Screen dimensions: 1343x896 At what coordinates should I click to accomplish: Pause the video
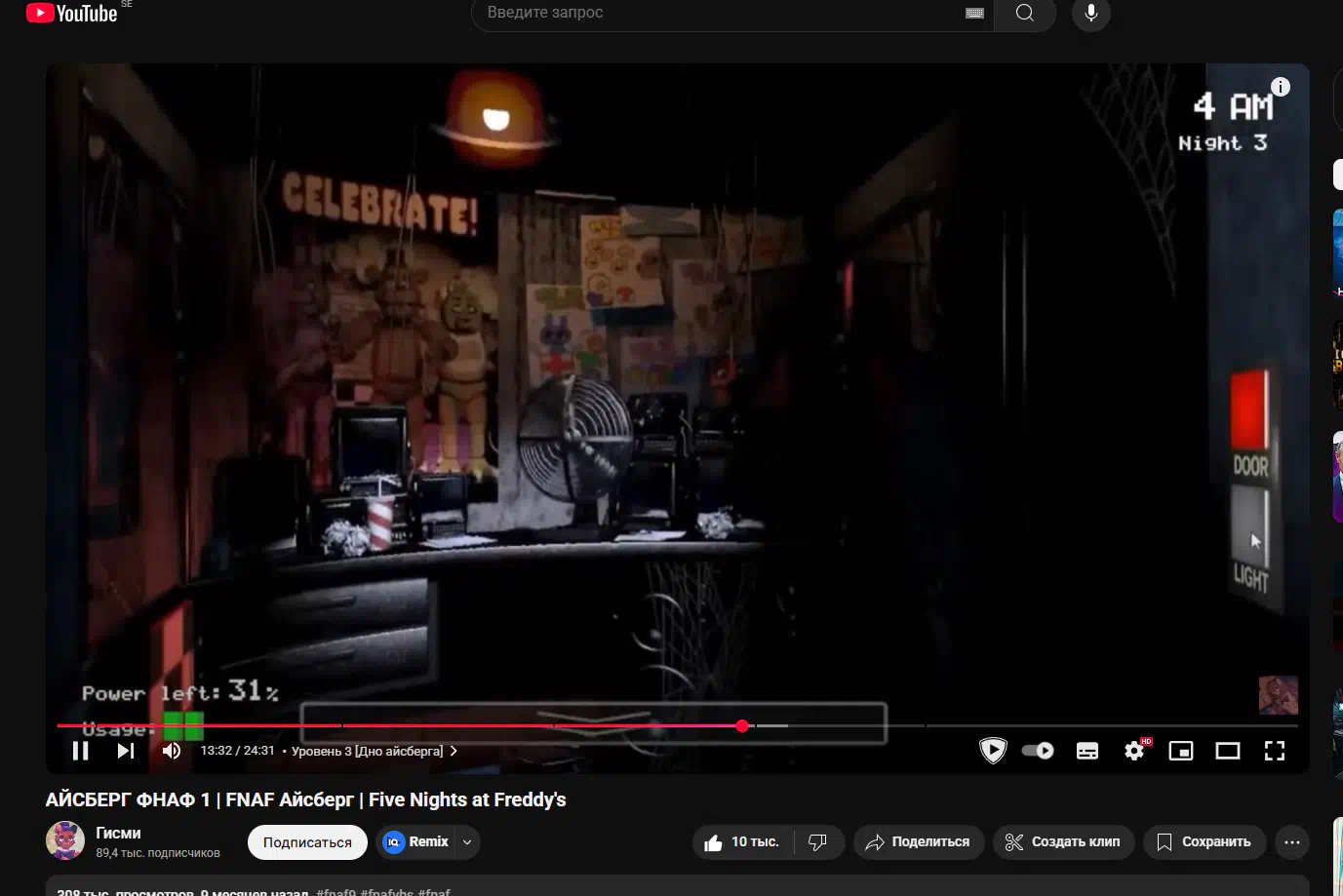pyautogui.click(x=81, y=751)
